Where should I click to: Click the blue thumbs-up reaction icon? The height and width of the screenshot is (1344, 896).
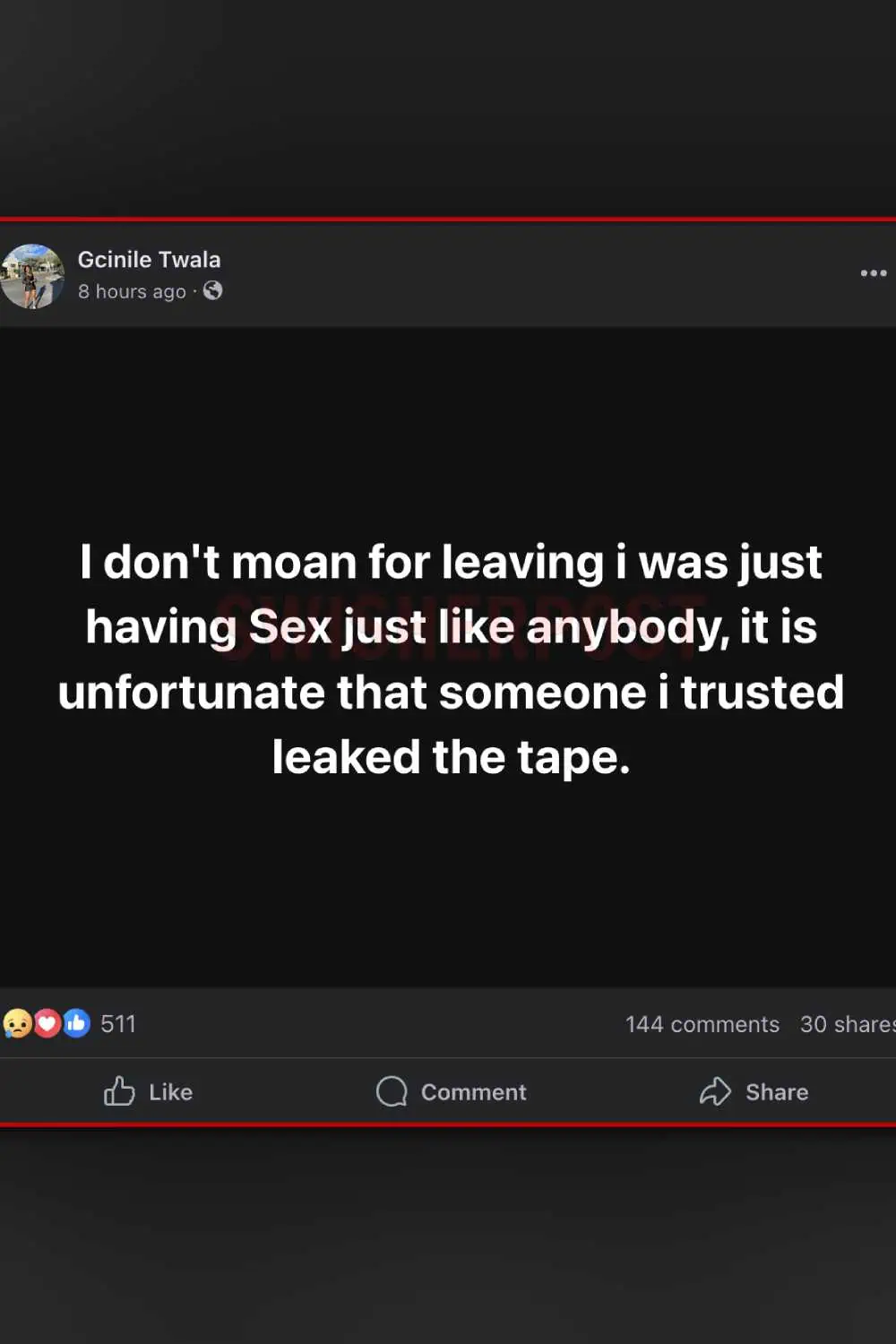point(77,1023)
